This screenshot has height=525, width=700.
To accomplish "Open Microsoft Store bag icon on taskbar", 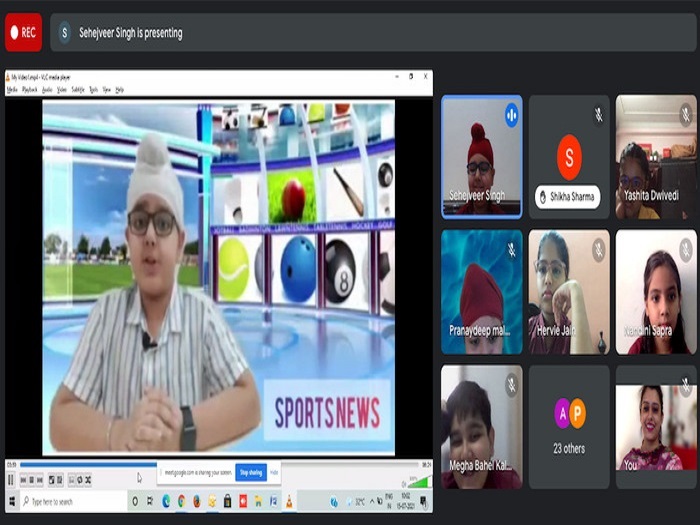I will coord(227,501).
